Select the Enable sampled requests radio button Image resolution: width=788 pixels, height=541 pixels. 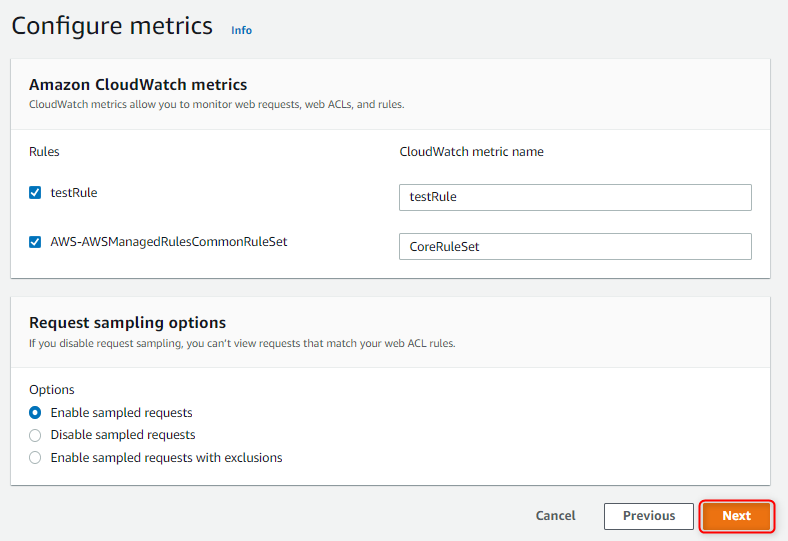[36, 412]
